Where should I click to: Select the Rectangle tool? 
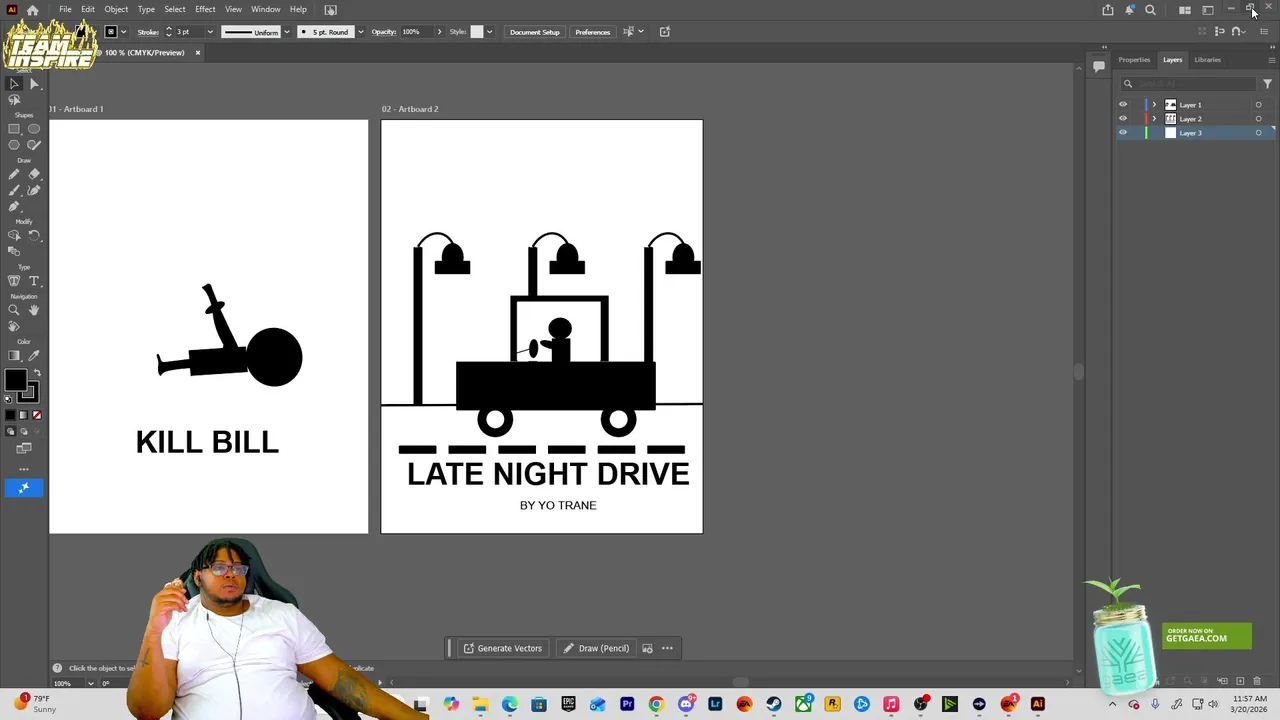[14, 129]
